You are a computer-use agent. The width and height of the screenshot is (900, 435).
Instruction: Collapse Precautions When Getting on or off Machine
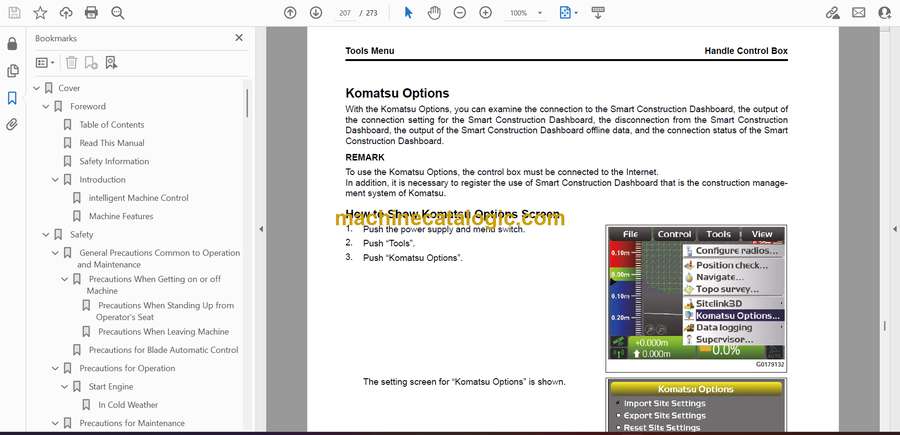pos(64,279)
